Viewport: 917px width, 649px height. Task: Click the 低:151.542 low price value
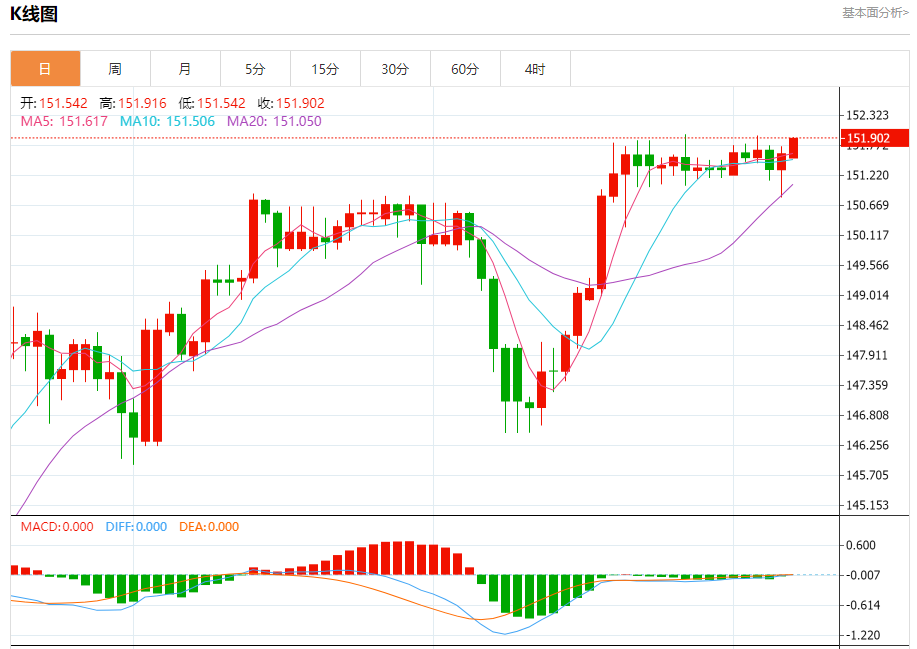pos(212,103)
